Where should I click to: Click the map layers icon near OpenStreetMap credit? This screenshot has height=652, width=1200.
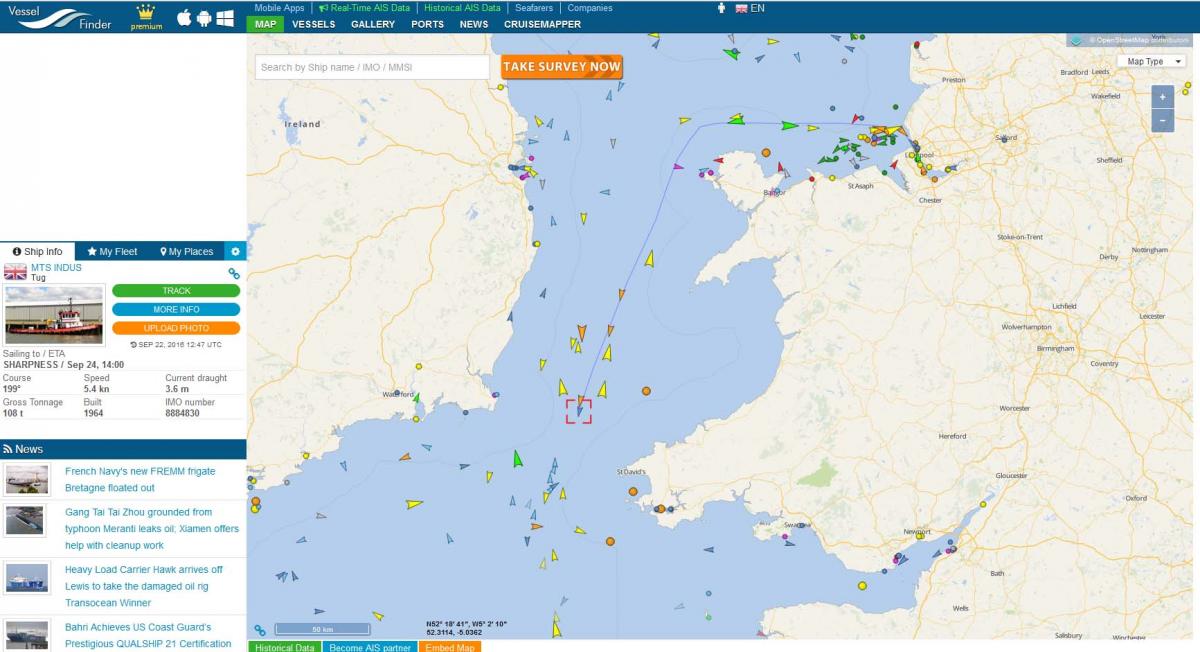point(1076,40)
